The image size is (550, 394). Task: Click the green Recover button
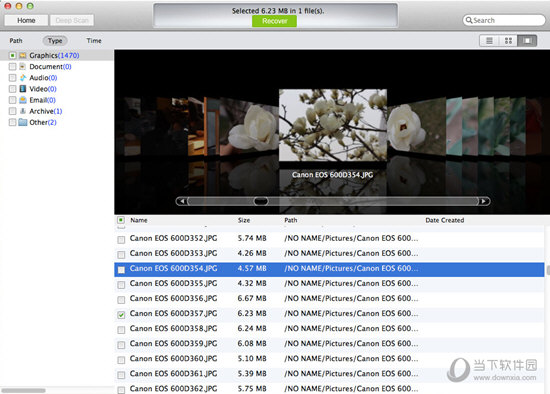[x=274, y=21]
